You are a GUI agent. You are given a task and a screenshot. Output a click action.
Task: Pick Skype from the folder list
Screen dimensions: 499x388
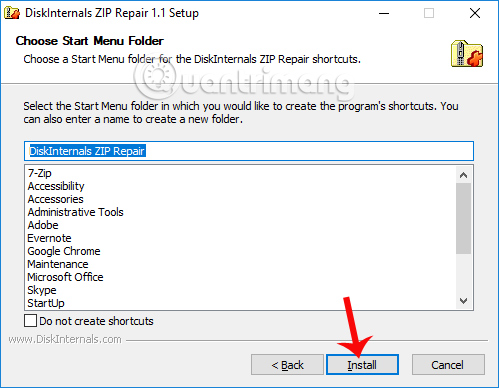[42, 290]
